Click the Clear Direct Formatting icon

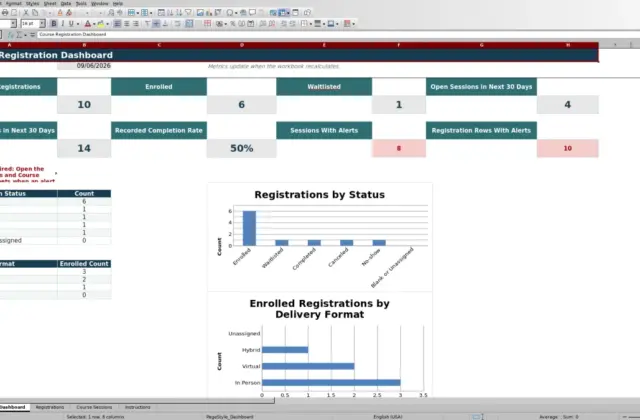(69, 13)
